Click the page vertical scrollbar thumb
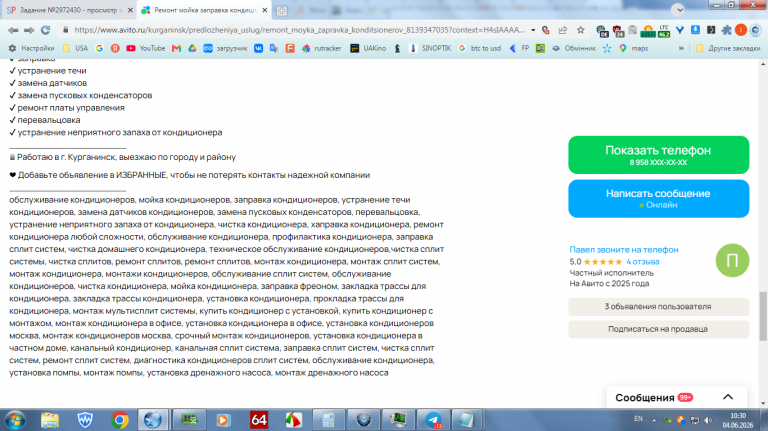 [763, 315]
